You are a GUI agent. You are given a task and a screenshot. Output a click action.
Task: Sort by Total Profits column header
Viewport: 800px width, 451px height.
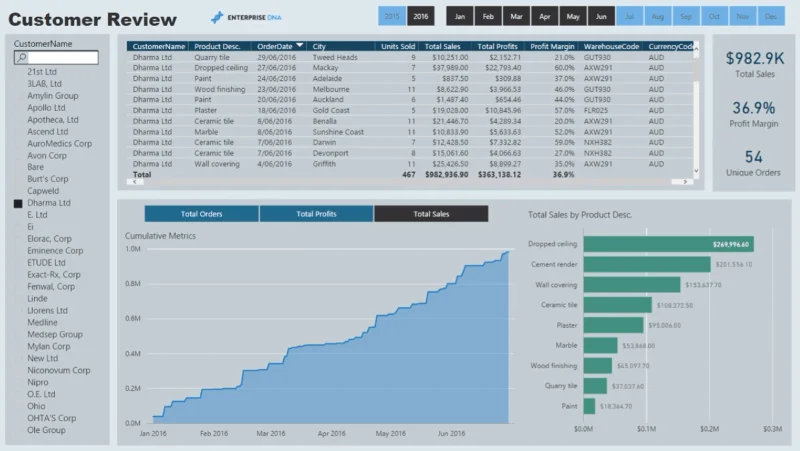point(497,46)
